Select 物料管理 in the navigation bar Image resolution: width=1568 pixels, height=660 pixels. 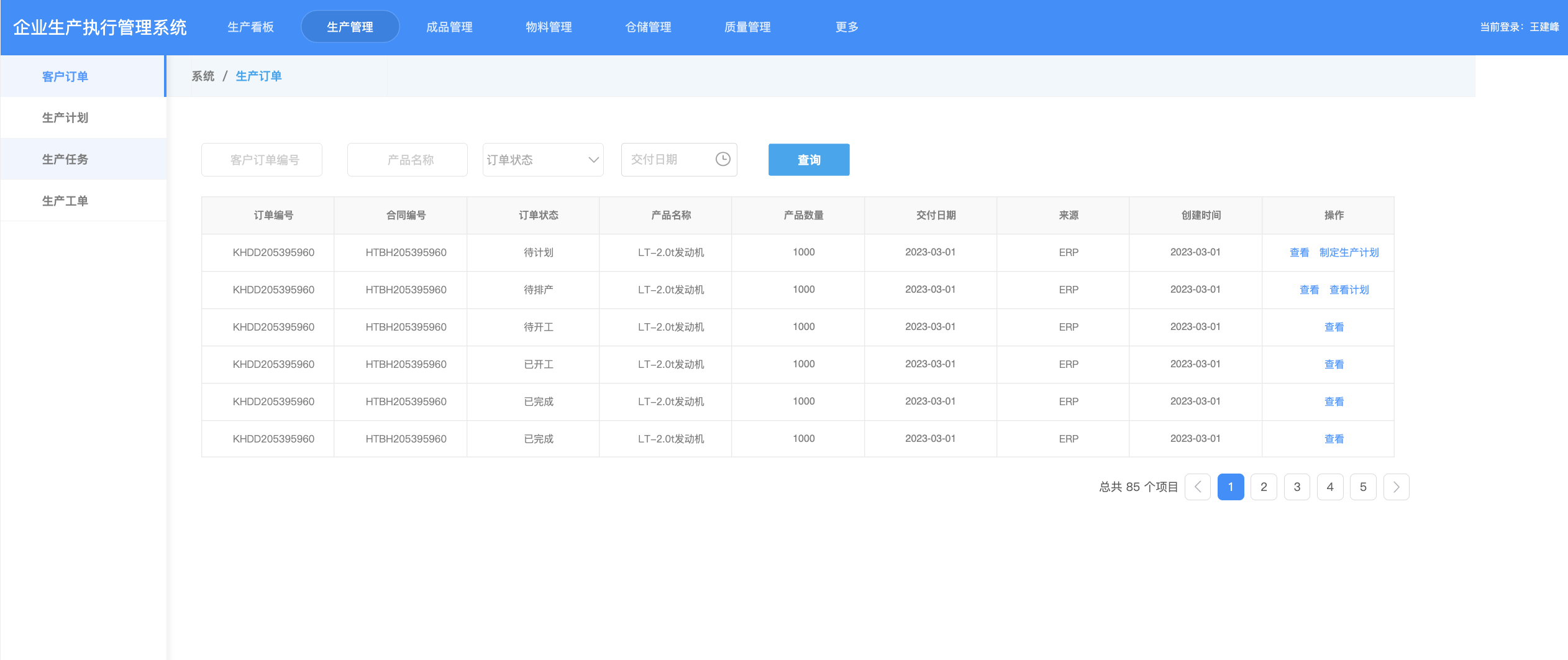click(549, 27)
